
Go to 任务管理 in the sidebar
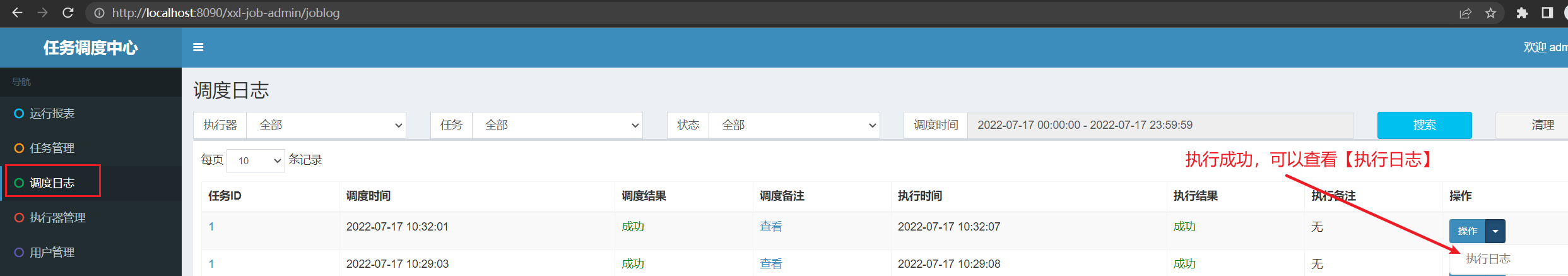tap(52, 148)
